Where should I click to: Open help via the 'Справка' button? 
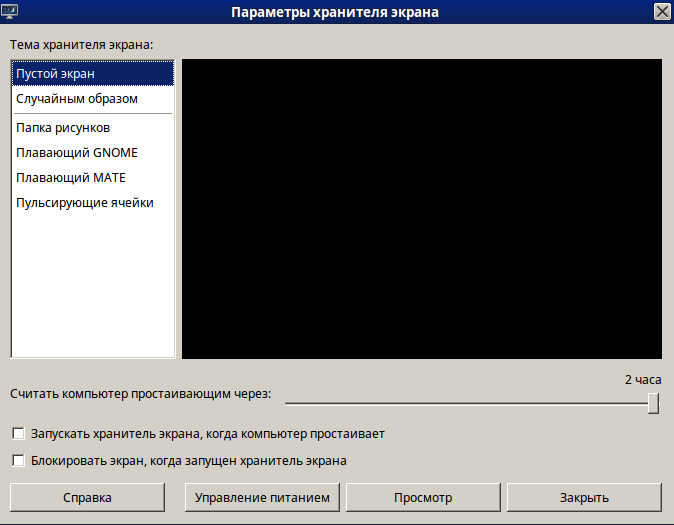point(87,497)
